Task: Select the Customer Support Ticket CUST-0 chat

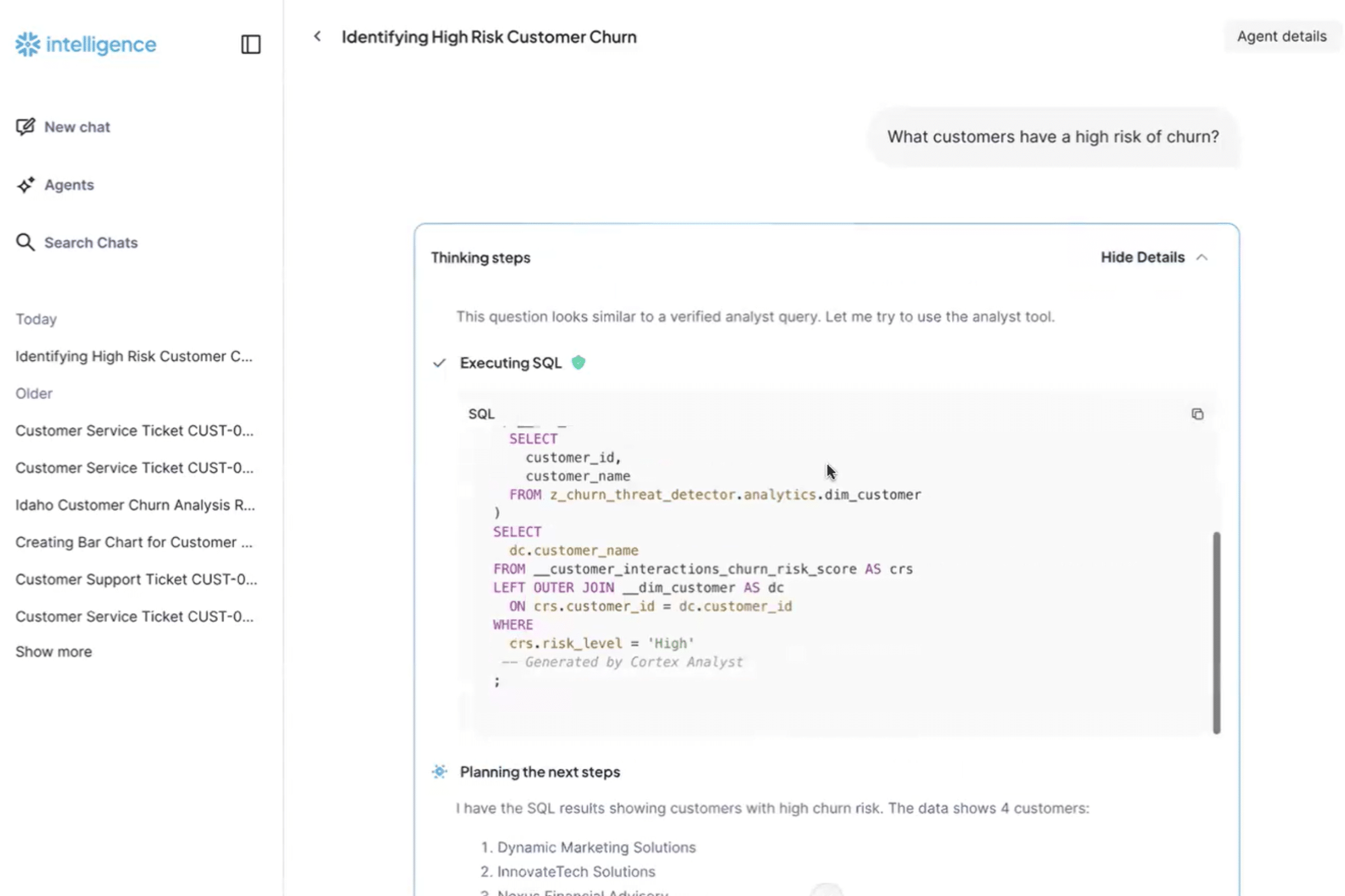Action: pyautogui.click(x=136, y=579)
